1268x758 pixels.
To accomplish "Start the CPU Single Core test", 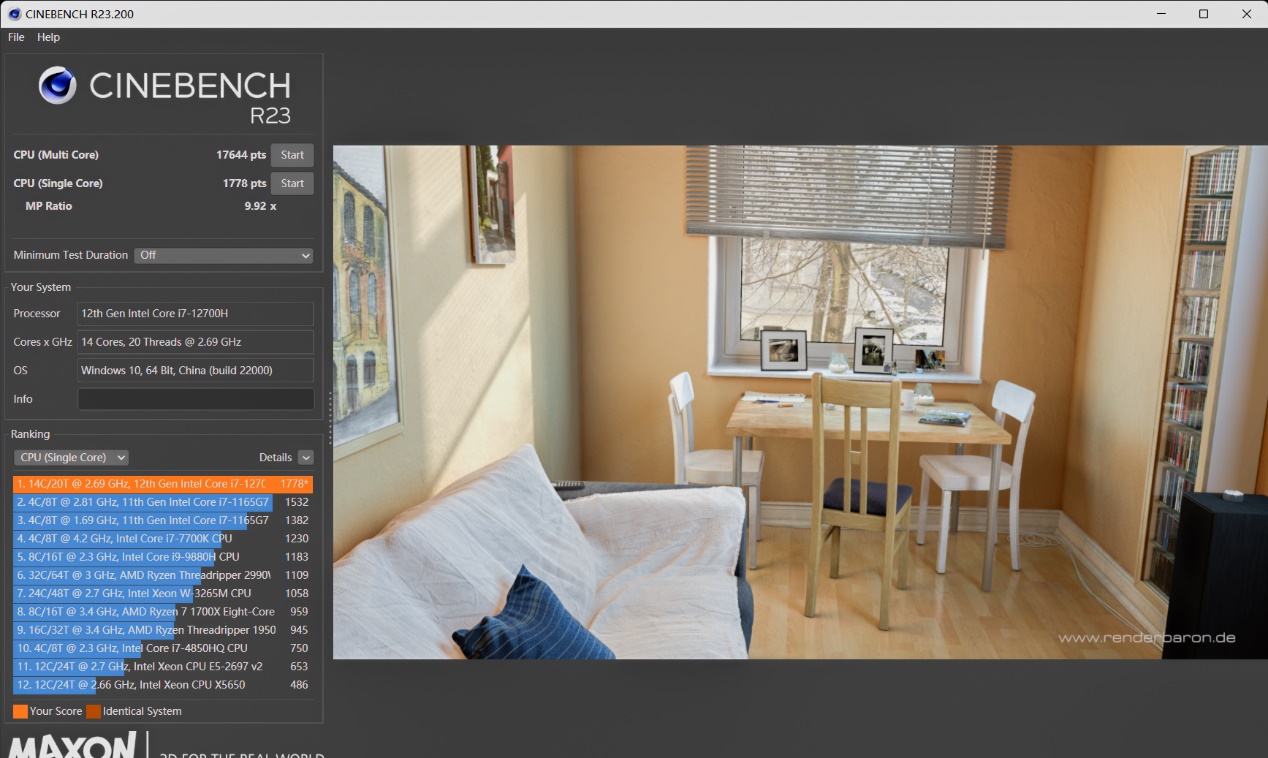I will tap(292, 183).
